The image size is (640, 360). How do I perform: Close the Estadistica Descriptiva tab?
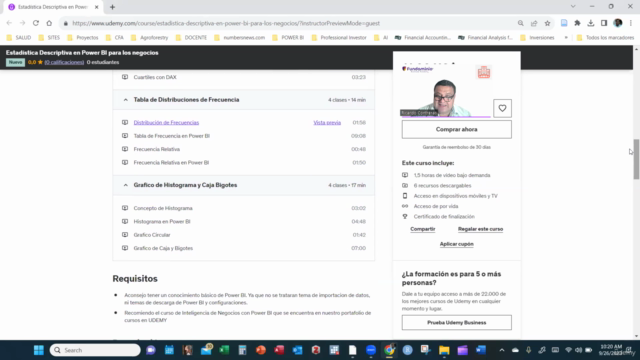[x=97, y=7]
